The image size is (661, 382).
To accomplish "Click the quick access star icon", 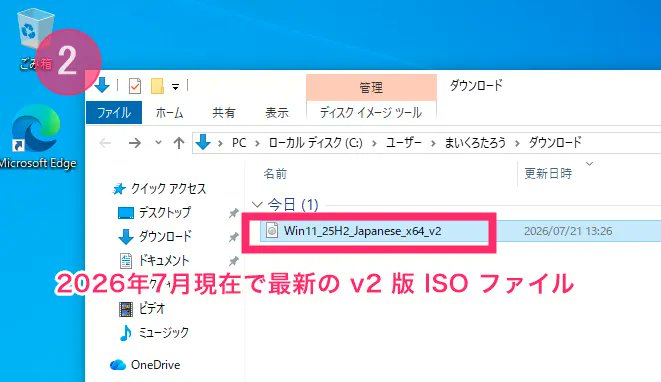I will pos(119,189).
